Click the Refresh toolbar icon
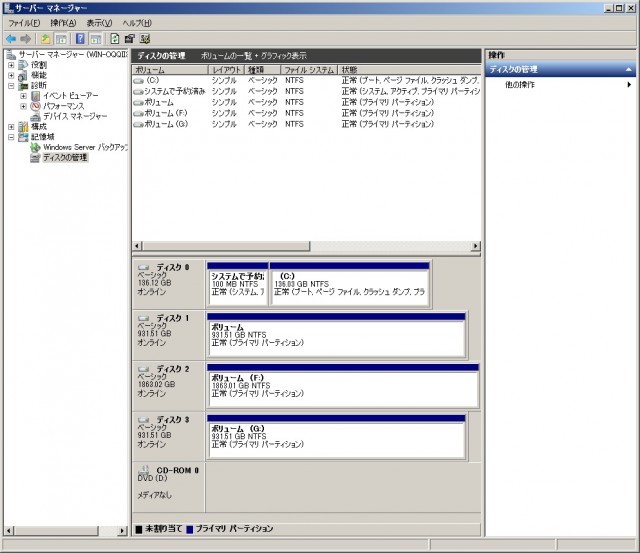This screenshot has height=553, width=640. click(x=116, y=38)
